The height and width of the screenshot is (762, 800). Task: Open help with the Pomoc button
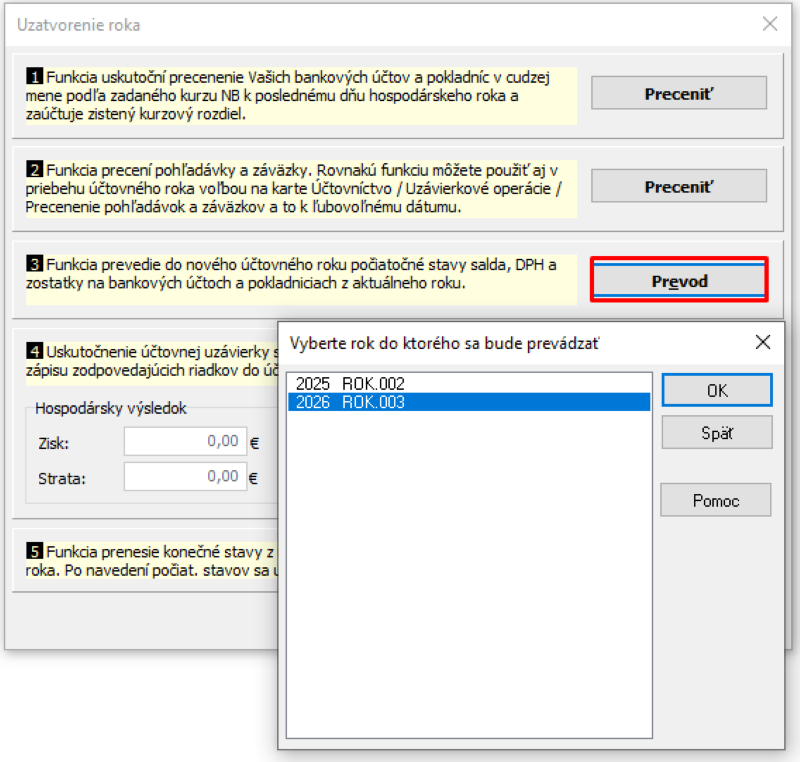click(716, 500)
